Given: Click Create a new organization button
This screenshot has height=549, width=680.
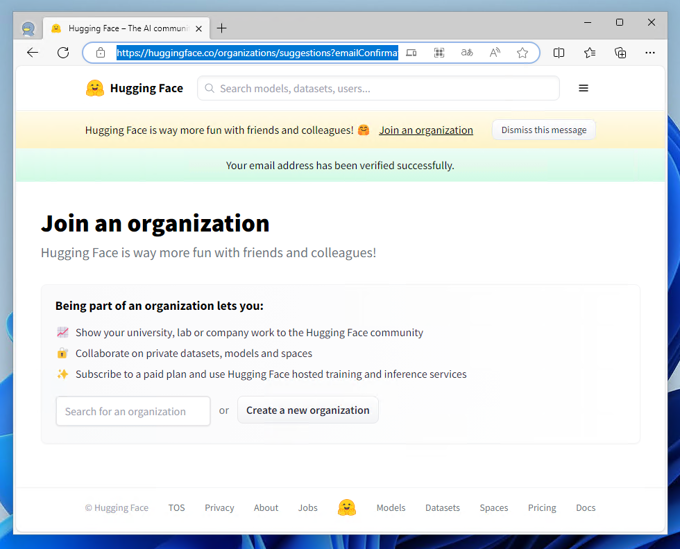Looking at the screenshot, I should pos(308,410).
